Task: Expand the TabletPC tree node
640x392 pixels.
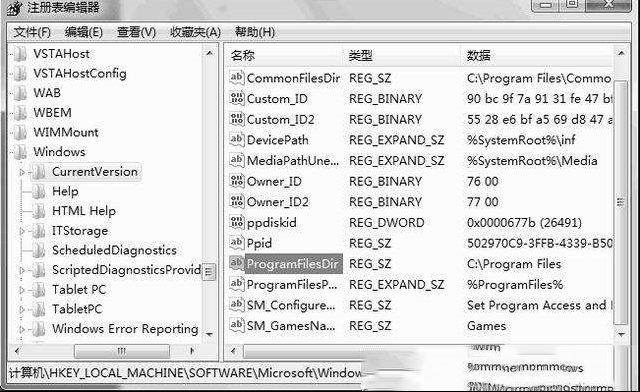Action: 22,310
